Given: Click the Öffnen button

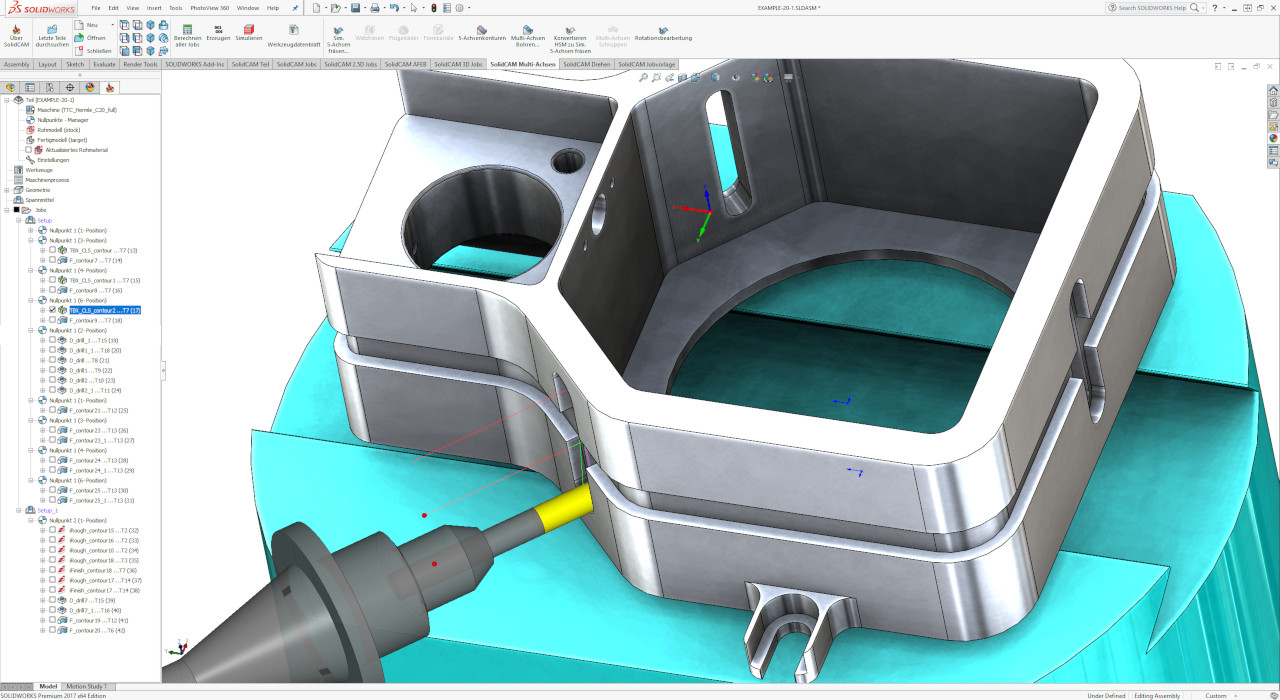Looking at the screenshot, I should point(90,38).
